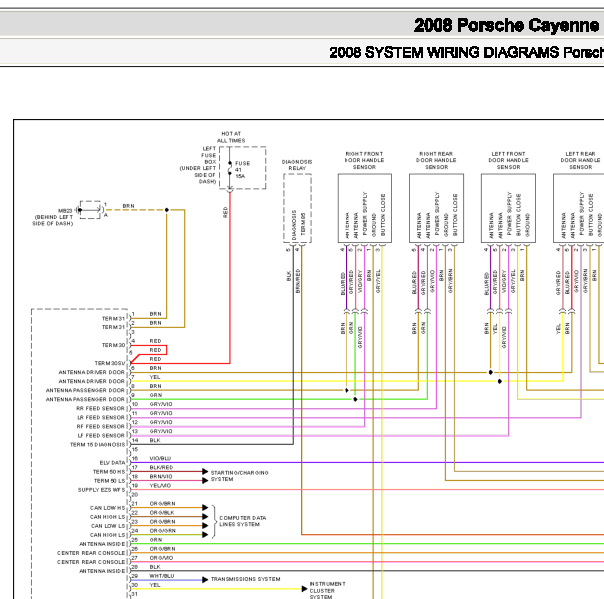
Task: Click the "CAN LOW HS" label
Action: point(107,508)
